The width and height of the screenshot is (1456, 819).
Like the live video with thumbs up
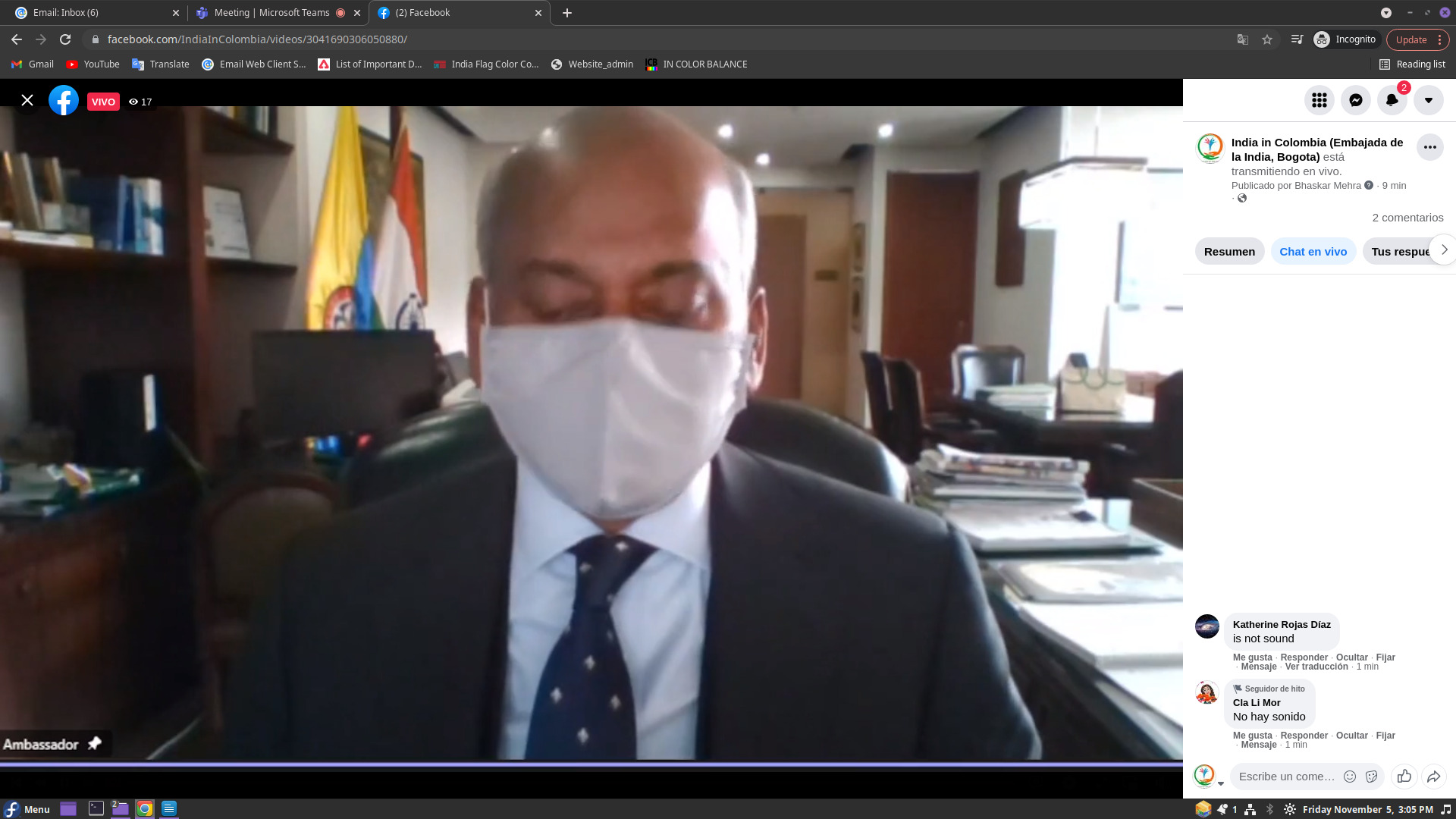pos(1404,776)
